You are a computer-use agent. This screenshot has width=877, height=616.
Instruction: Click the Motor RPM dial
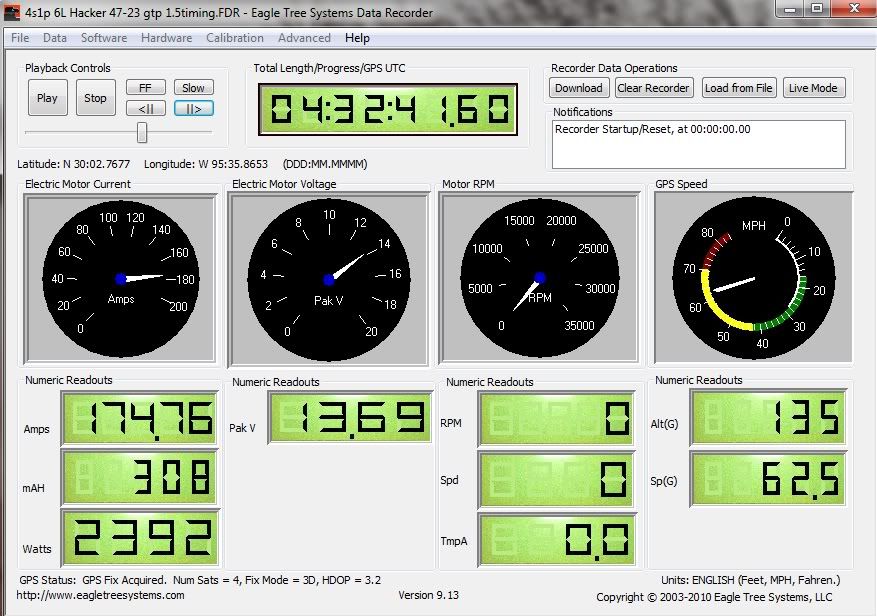(x=540, y=278)
